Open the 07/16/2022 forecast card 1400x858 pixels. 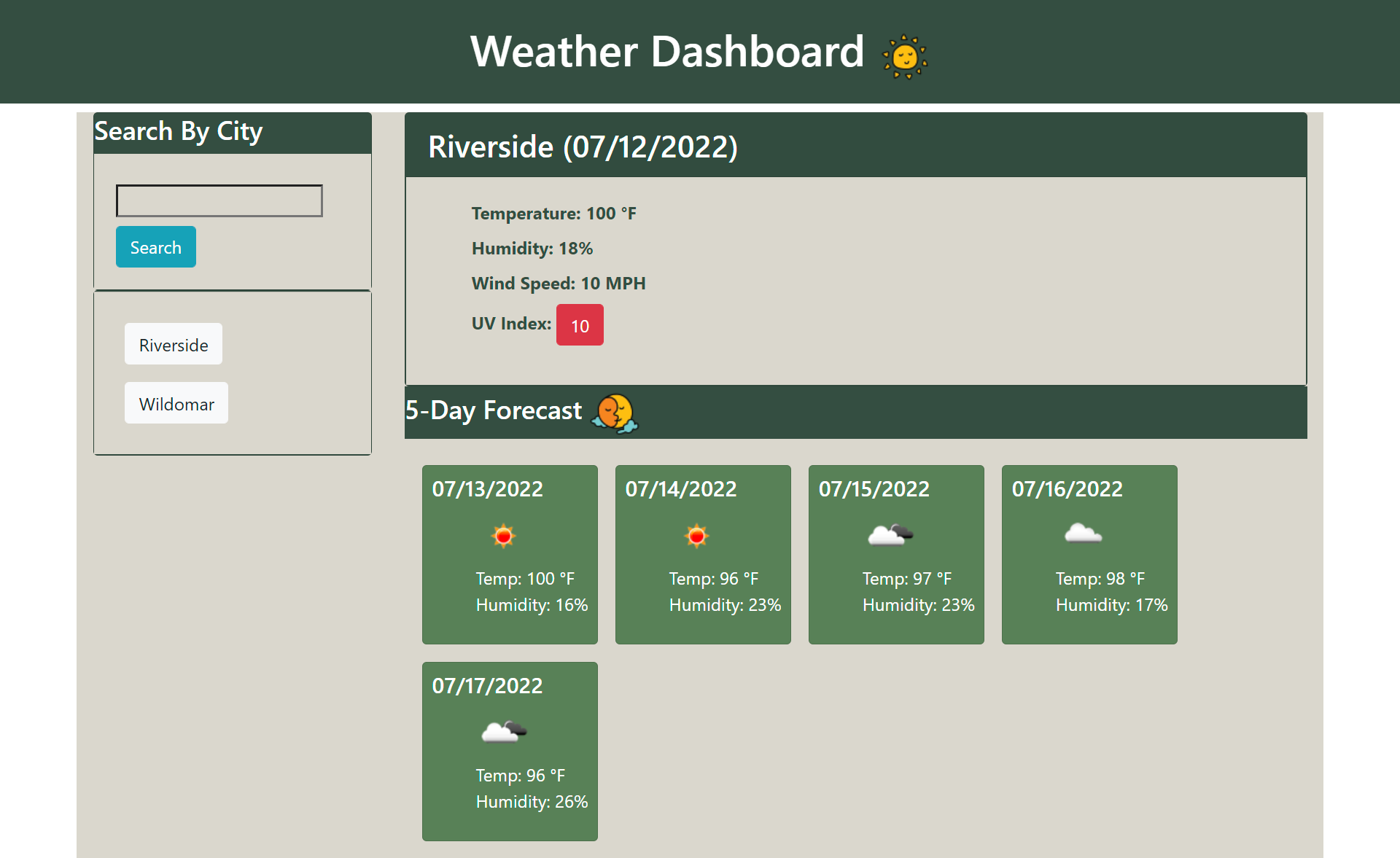(x=1089, y=555)
